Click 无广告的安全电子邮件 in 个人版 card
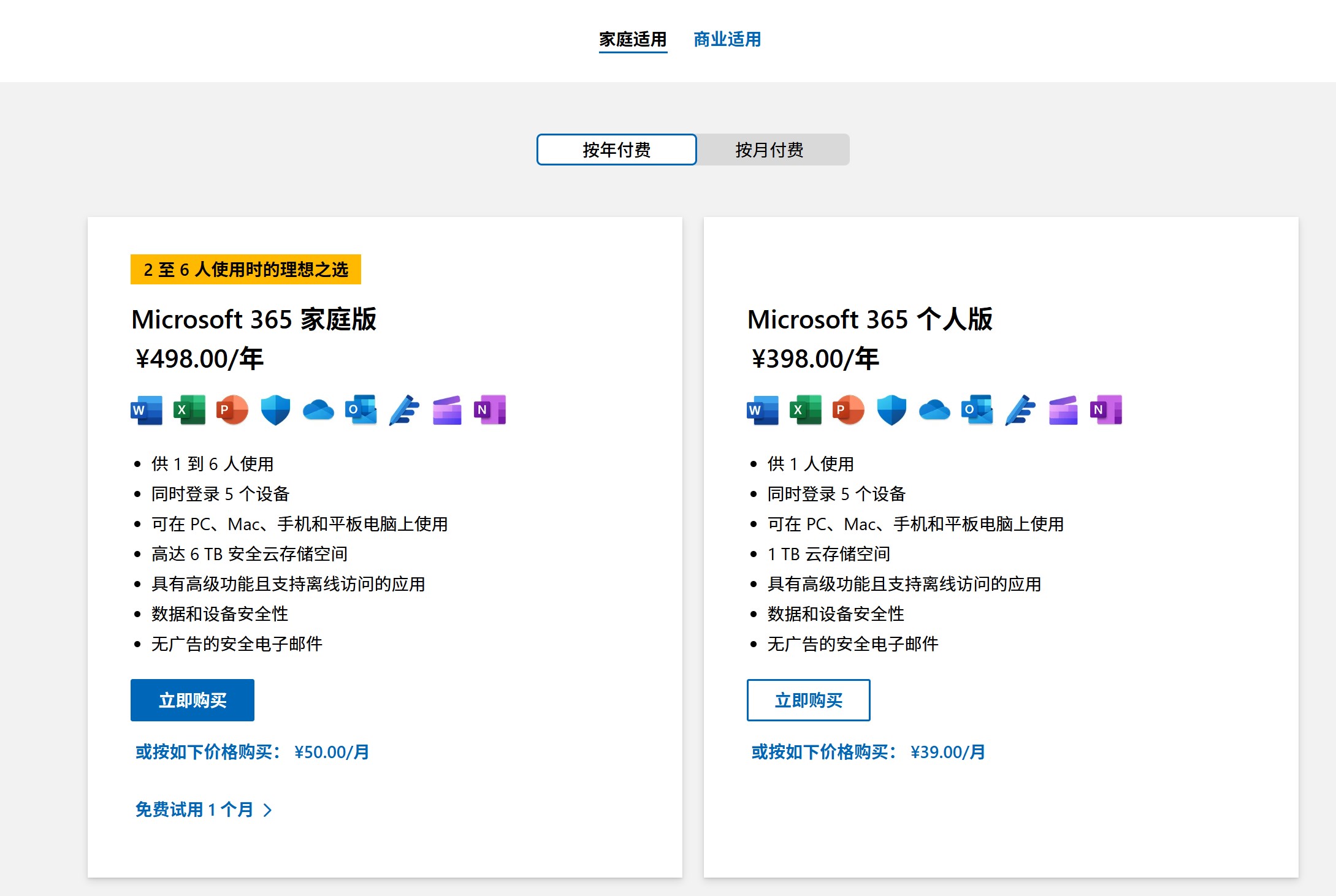This screenshot has height=896, width=1336. [x=853, y=644]
